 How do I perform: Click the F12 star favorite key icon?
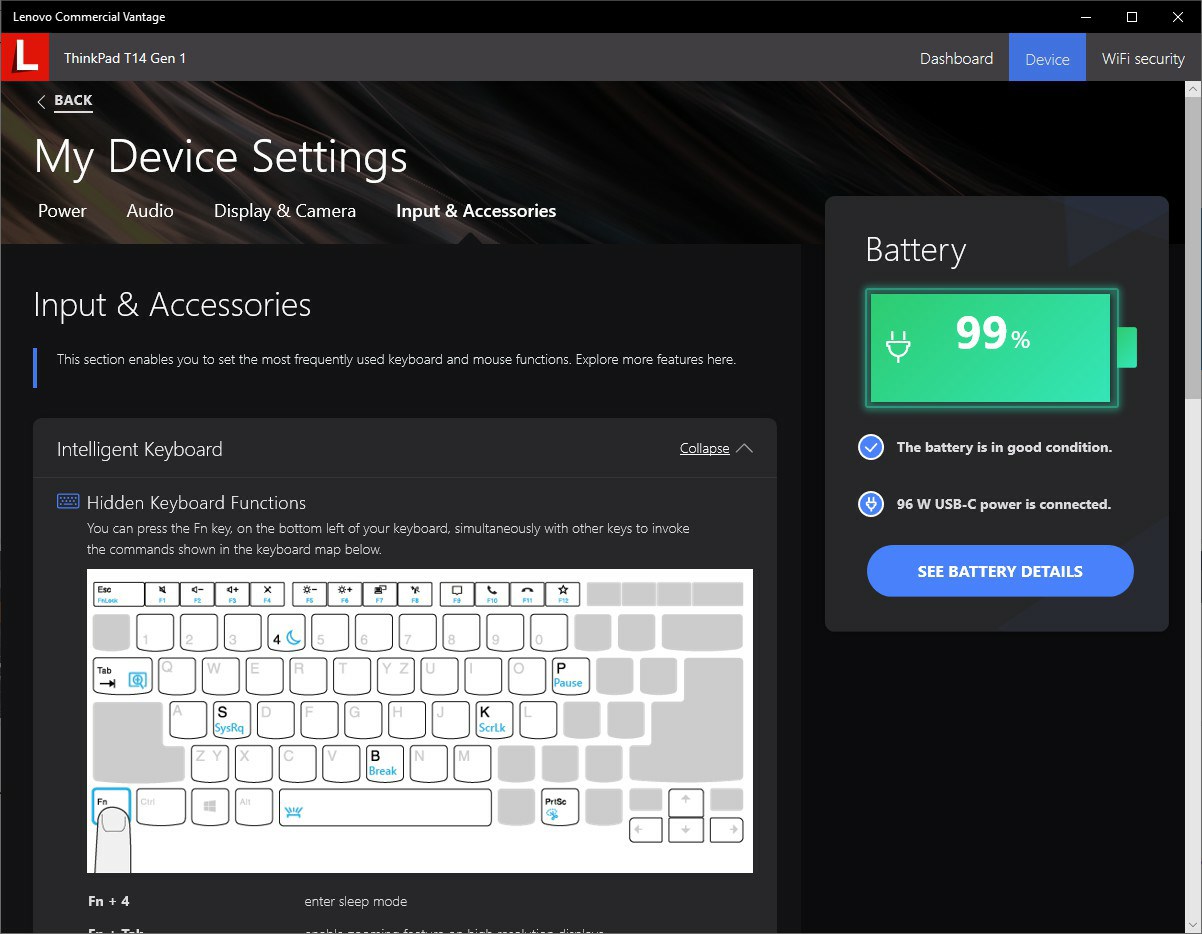point(563,594)
